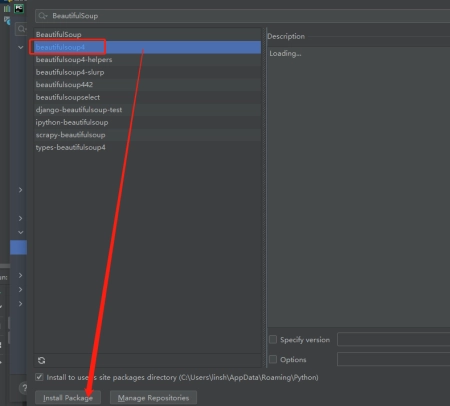Select the beautifulsoup4-helpers package
This screenshot has height=406, width=450.
click(148, 60)
